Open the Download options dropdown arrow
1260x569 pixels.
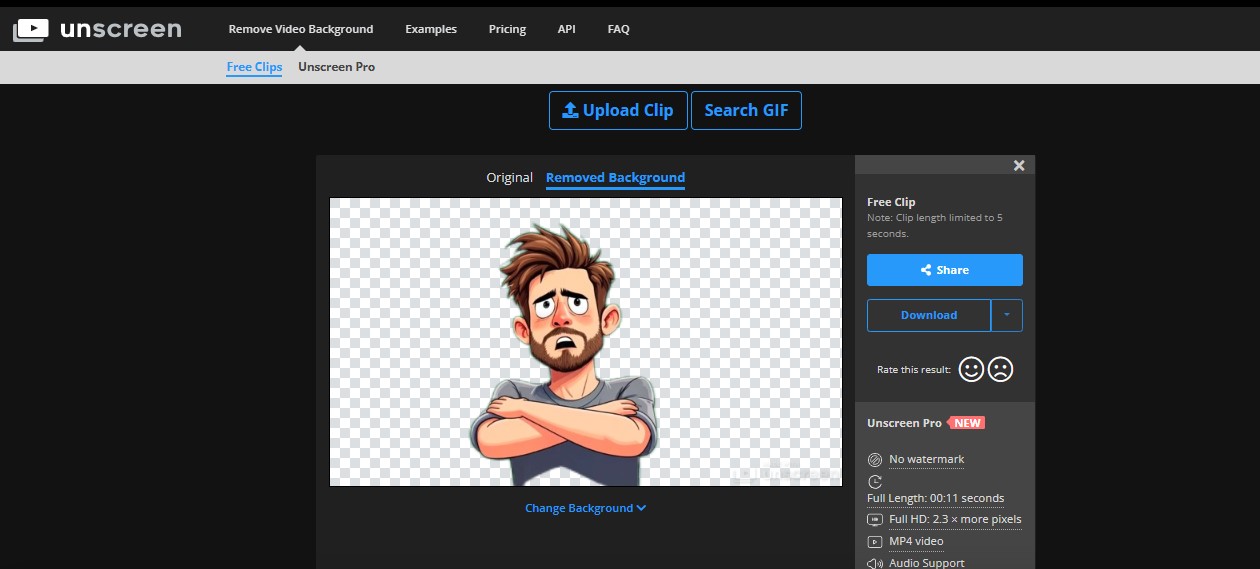point(1007,315)
